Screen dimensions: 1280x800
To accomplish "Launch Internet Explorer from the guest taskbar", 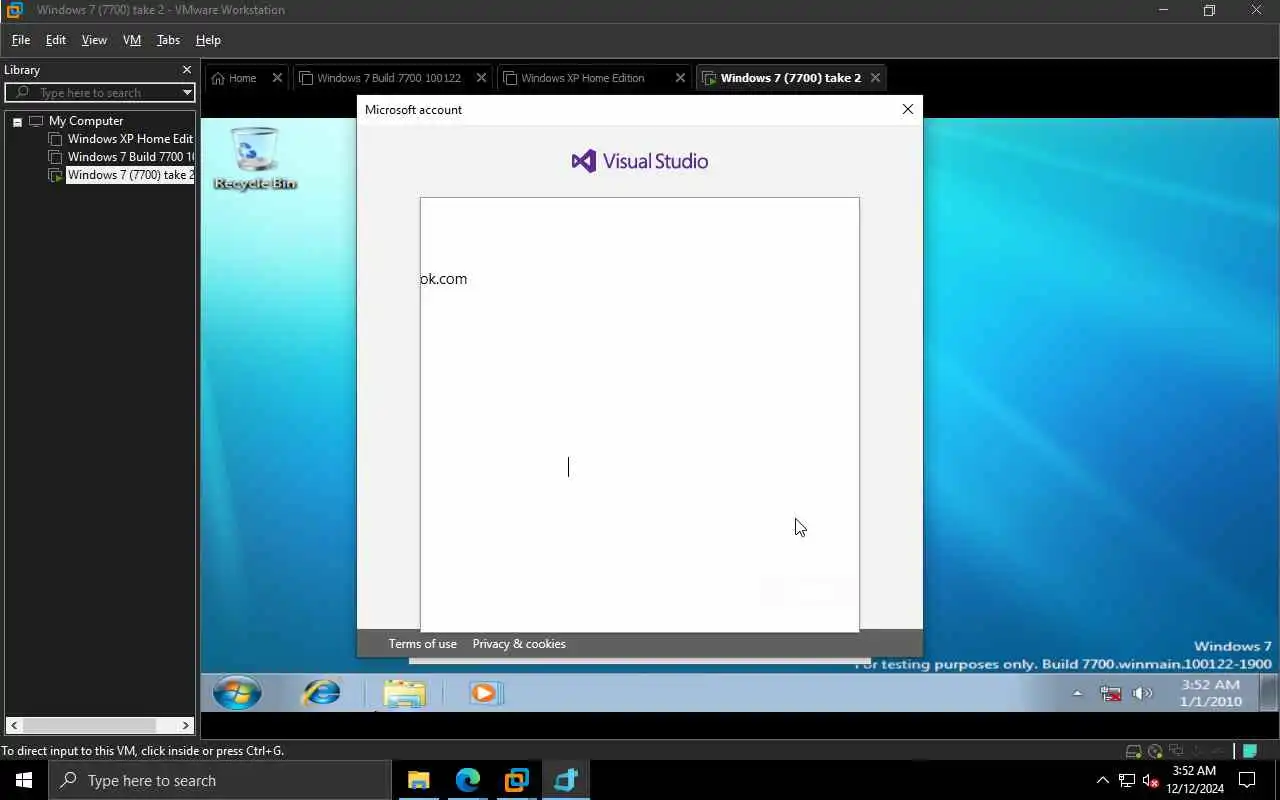I will click(322, 692).
